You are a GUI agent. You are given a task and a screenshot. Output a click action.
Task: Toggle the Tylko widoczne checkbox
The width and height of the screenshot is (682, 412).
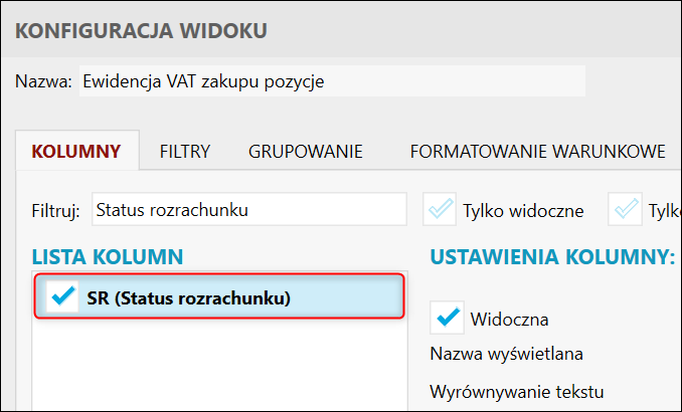(441, 210)
